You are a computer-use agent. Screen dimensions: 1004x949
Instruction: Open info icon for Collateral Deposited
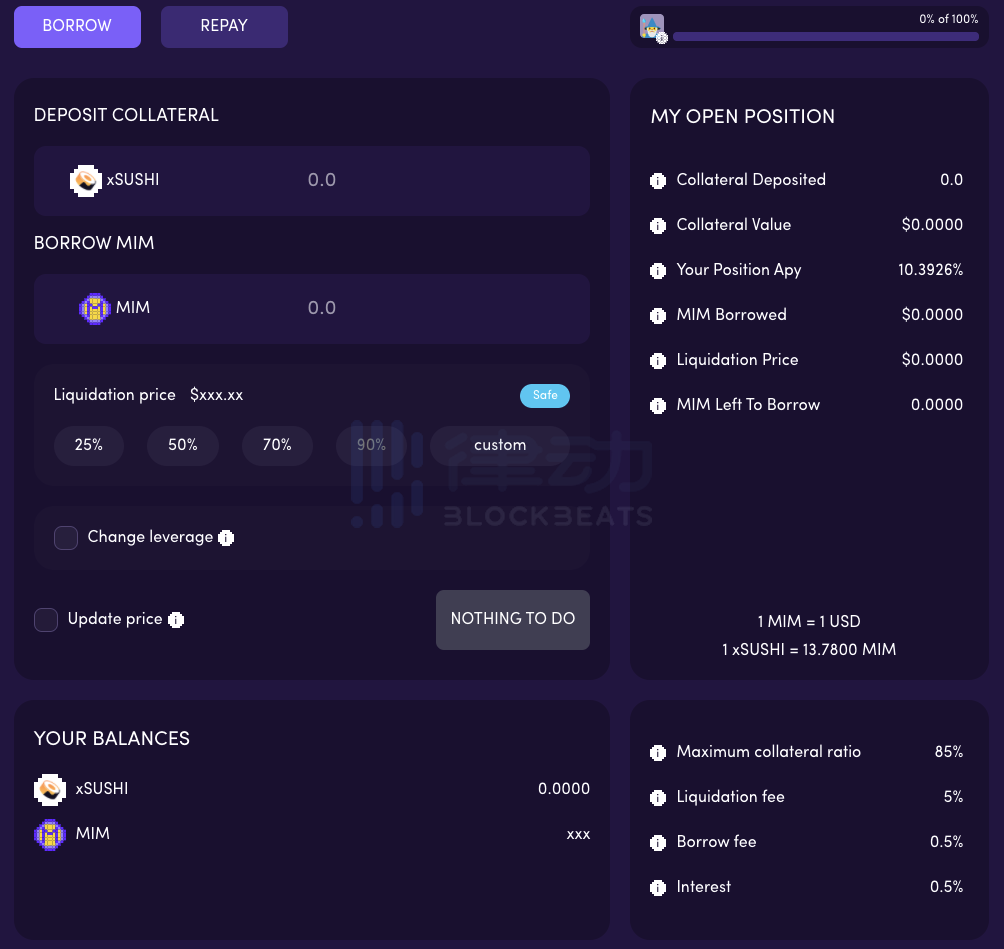coord(658,181)
